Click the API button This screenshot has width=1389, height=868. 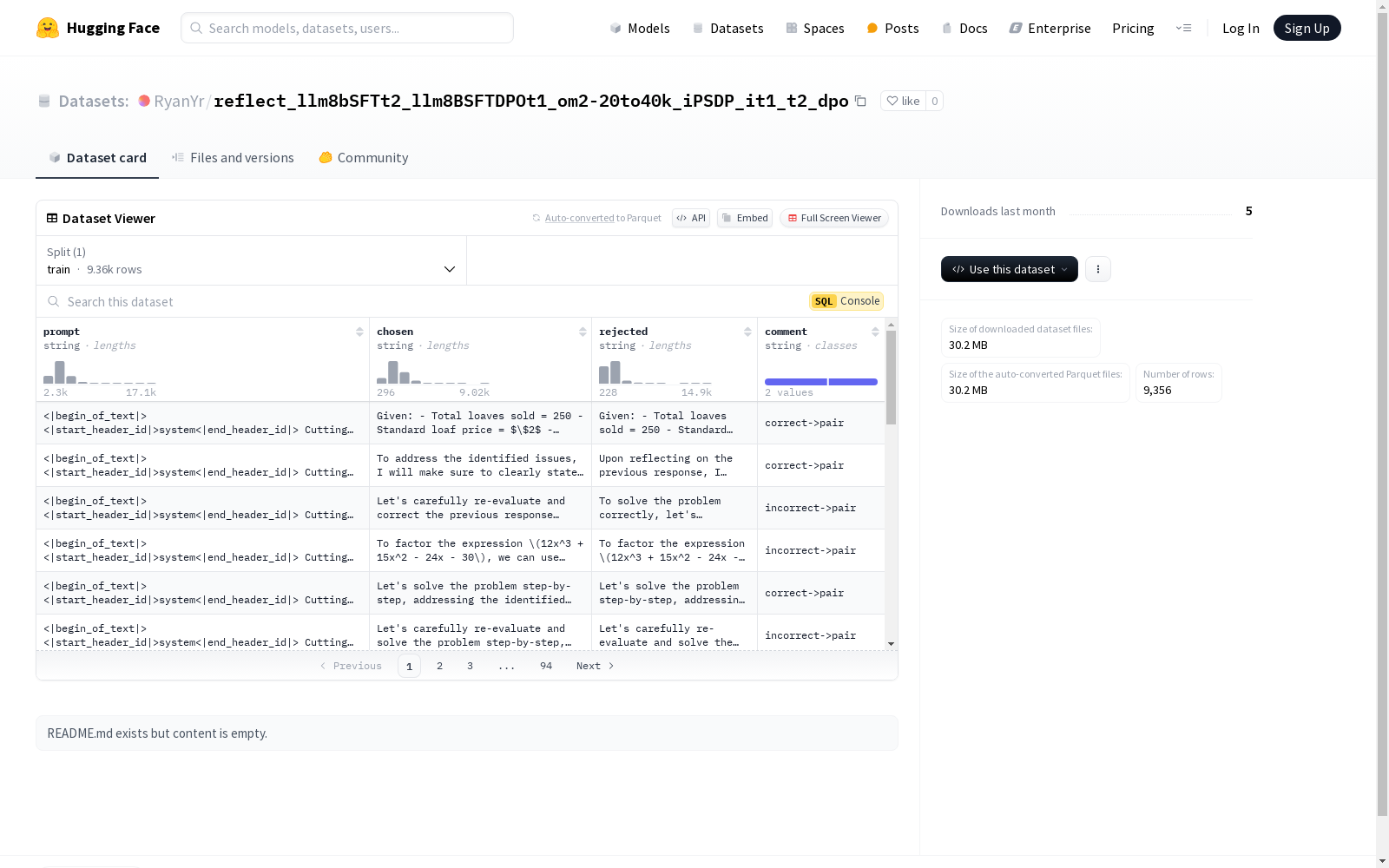(691, 218)
